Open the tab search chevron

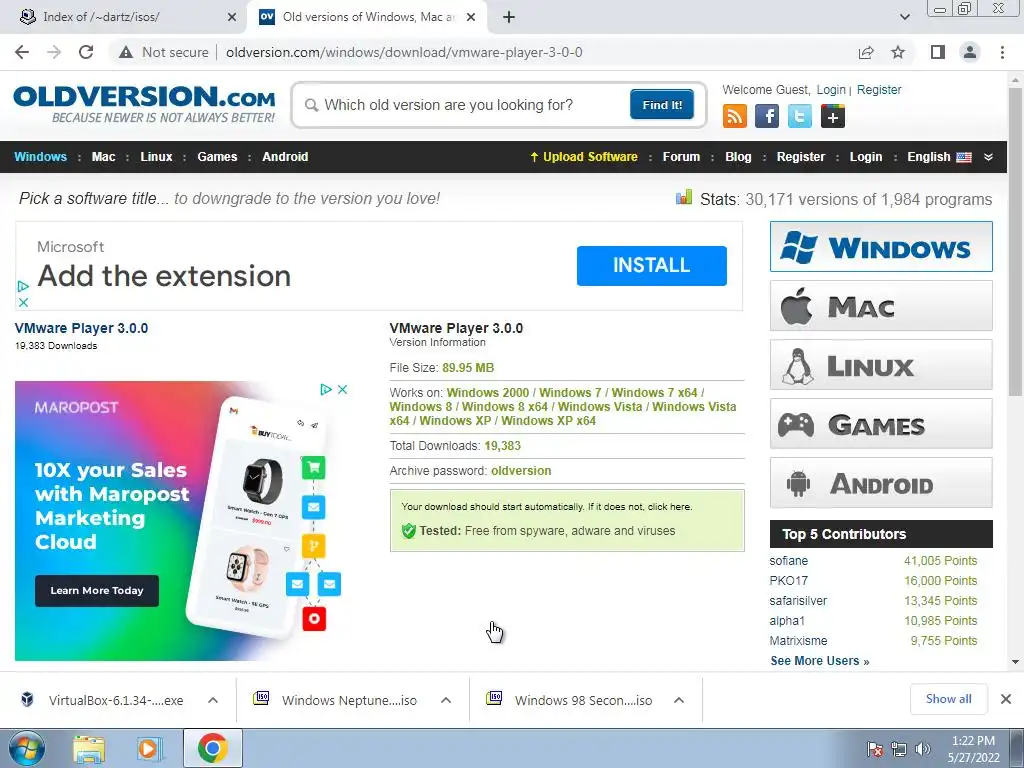pyautogui.click(x=904, y=17)
